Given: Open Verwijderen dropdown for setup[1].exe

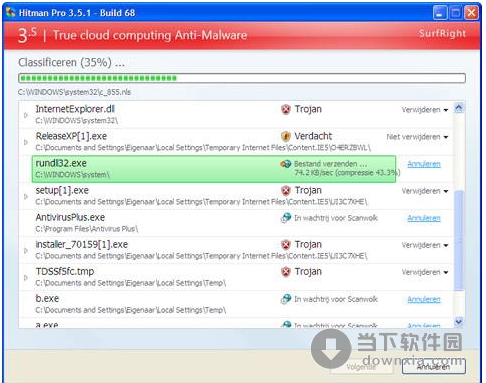Looking at the screenshot, I should click(425, 191).
